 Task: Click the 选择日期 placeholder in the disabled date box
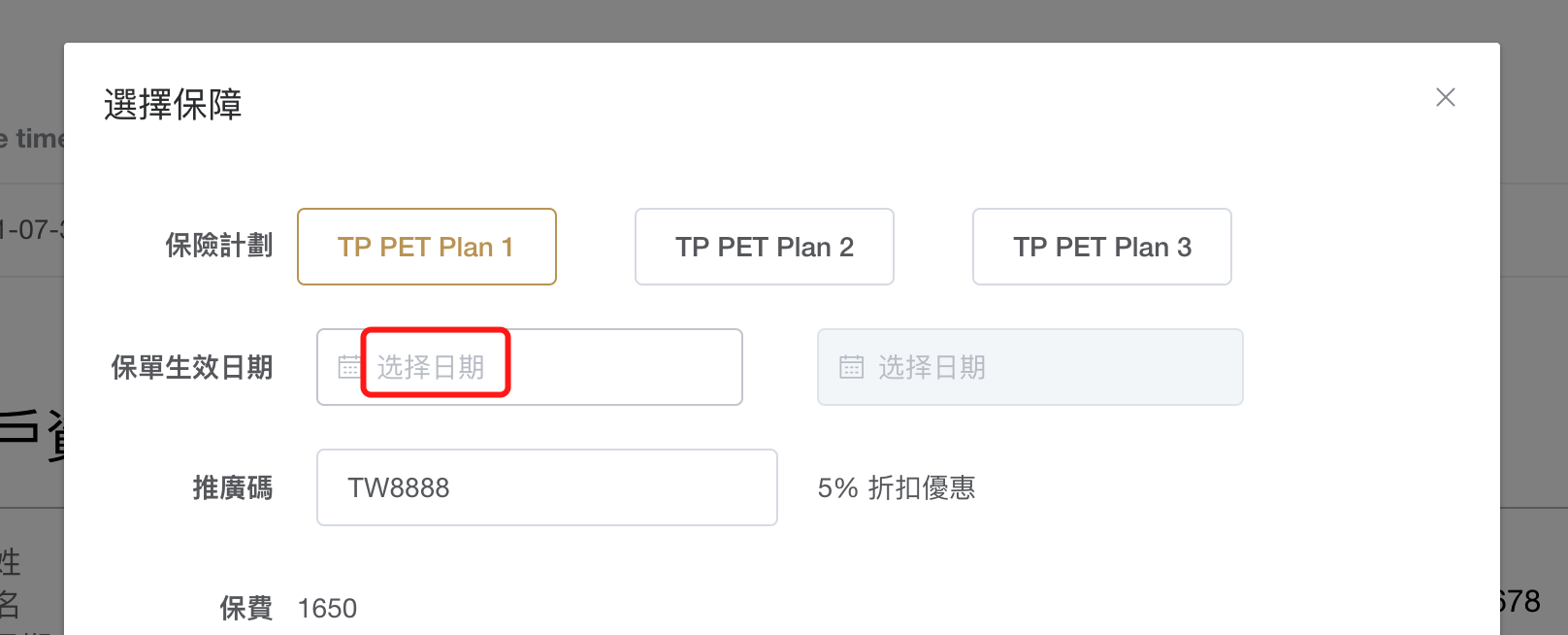coord(932,367)
